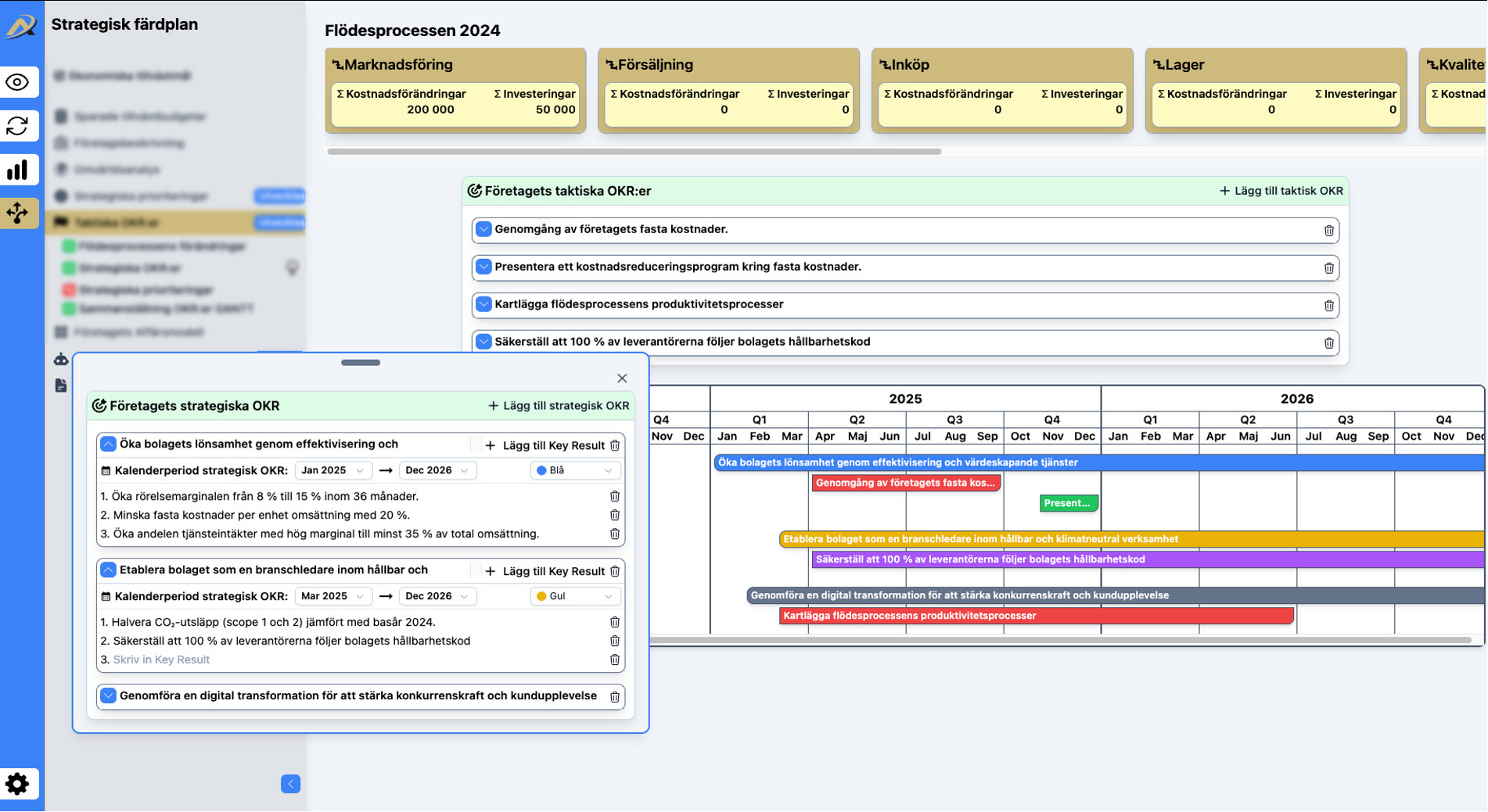Expand the 'Genomföra en digital transformation' OKR
1488x812 pixels.
109,696
